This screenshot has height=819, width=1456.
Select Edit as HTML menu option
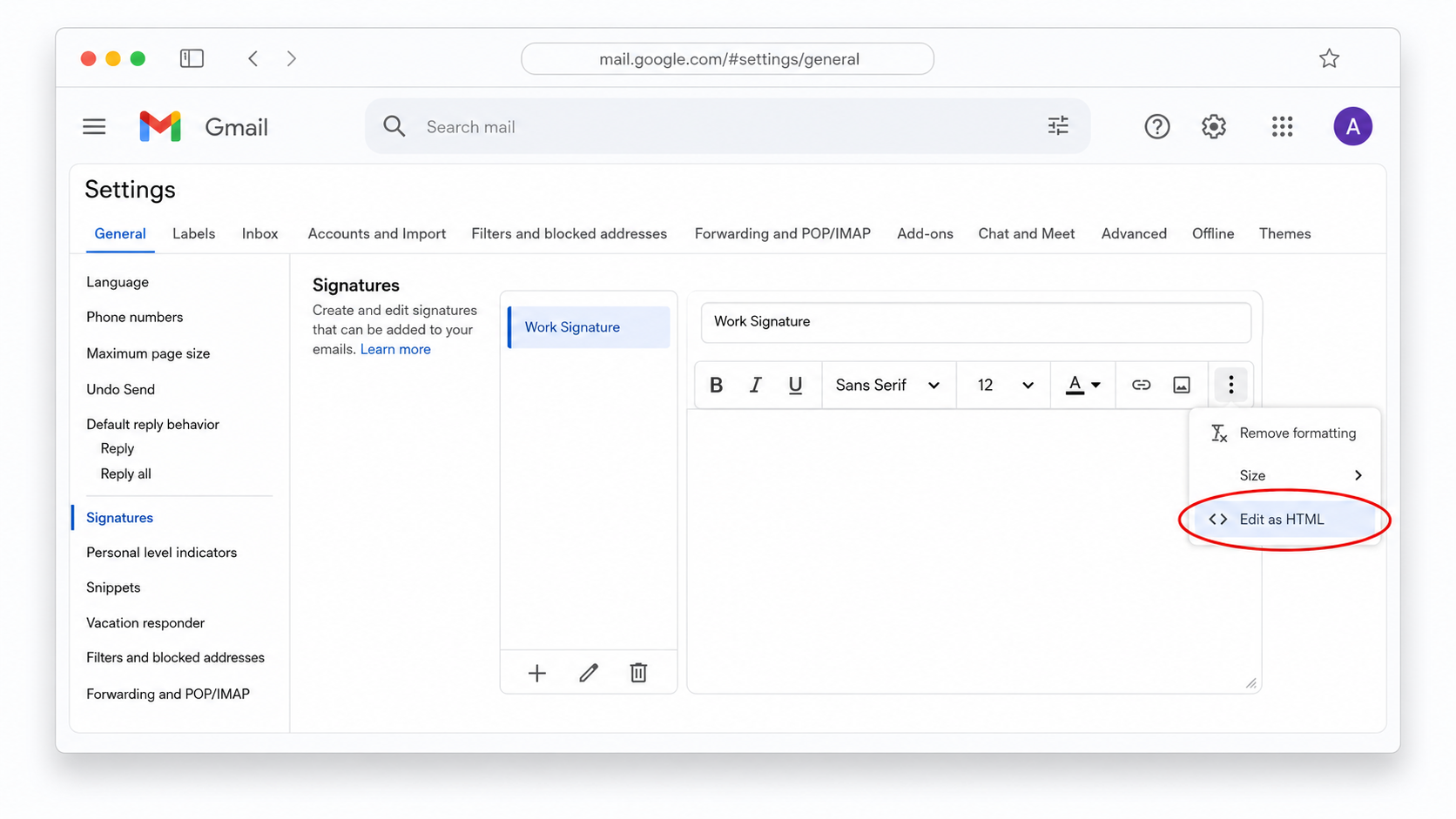(x=1285, y=520)
